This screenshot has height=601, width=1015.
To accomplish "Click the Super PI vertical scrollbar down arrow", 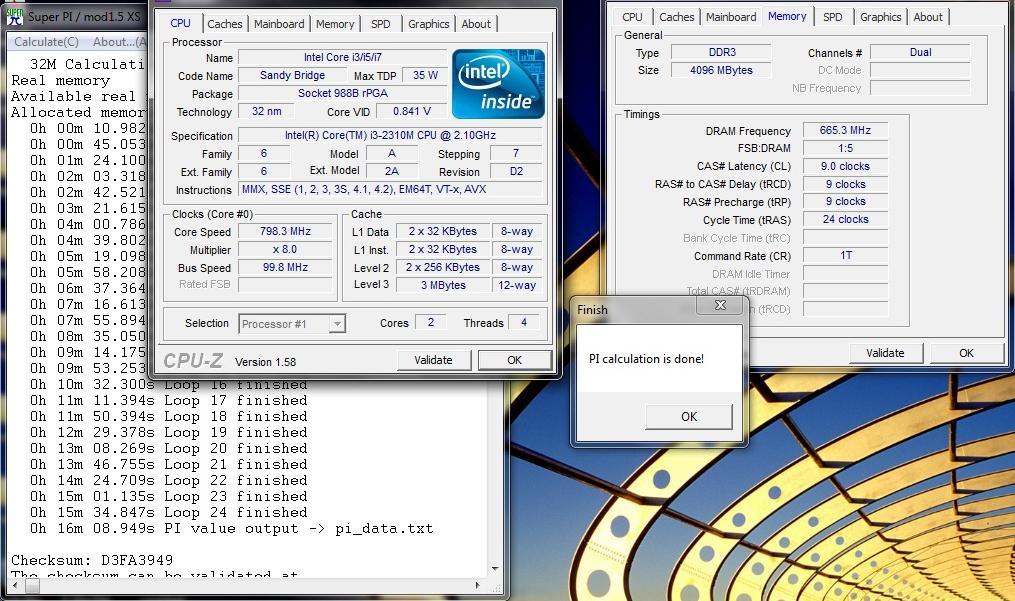I will point(495,569).
